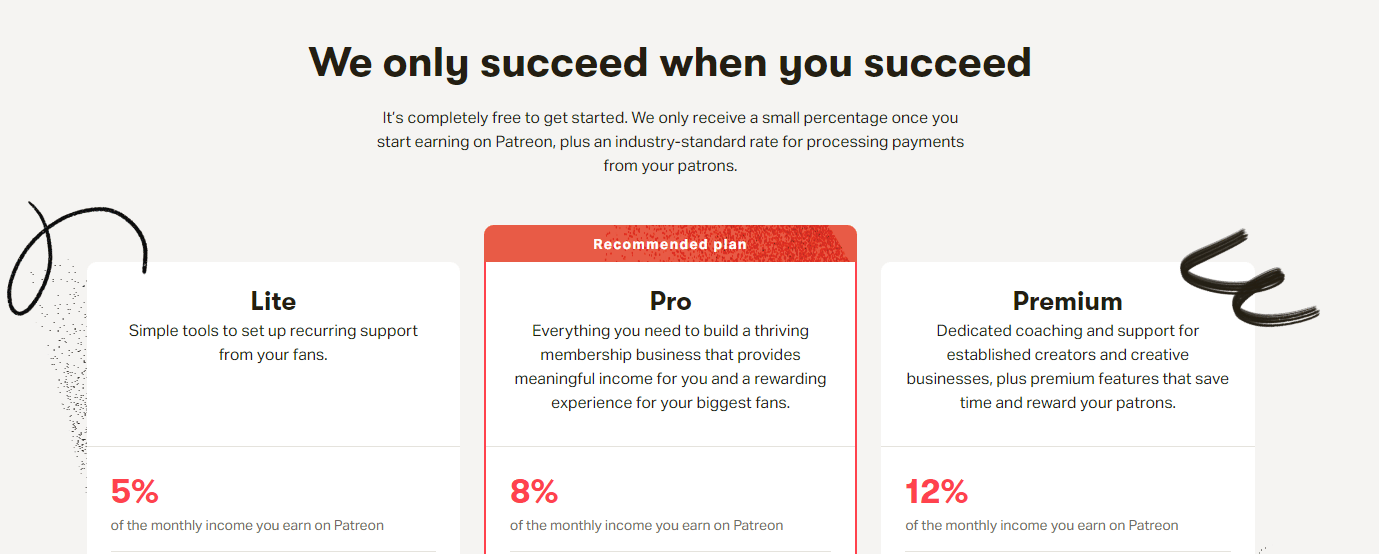Click the Lite plan title
Screen dimensions: 1379x554
[273, 301]
